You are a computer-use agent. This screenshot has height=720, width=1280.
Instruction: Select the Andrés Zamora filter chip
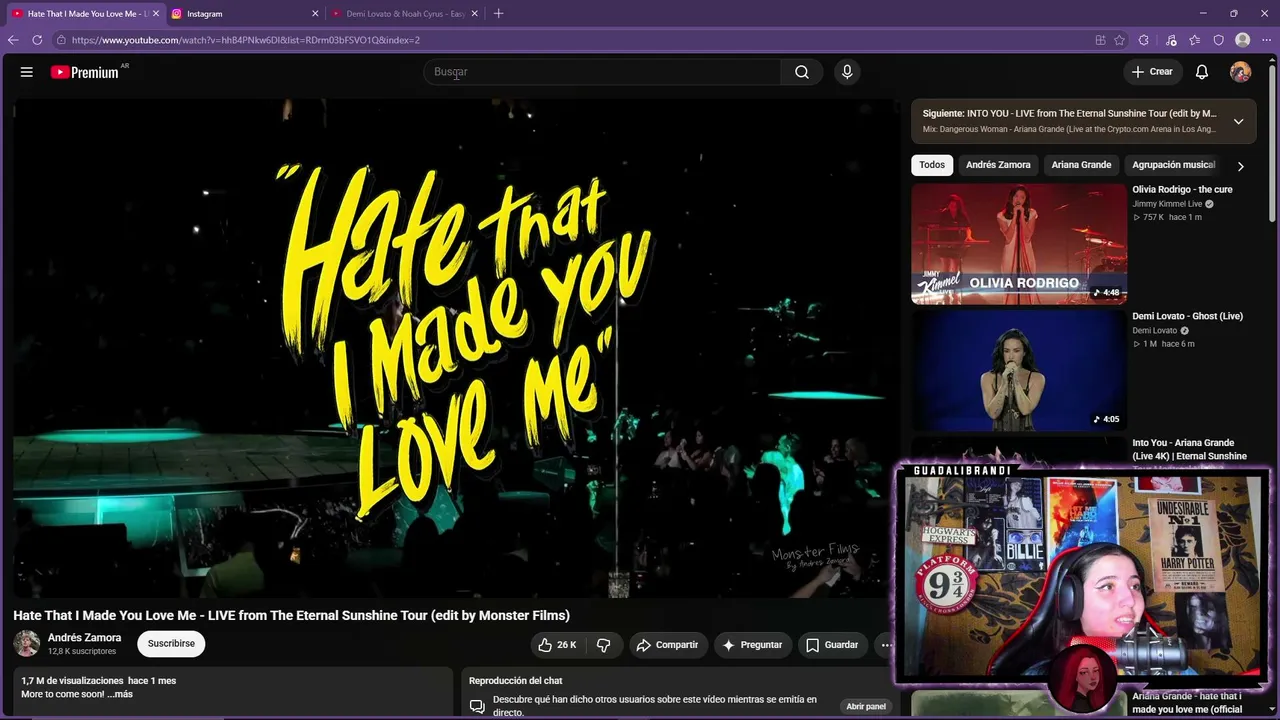[998, 165]
